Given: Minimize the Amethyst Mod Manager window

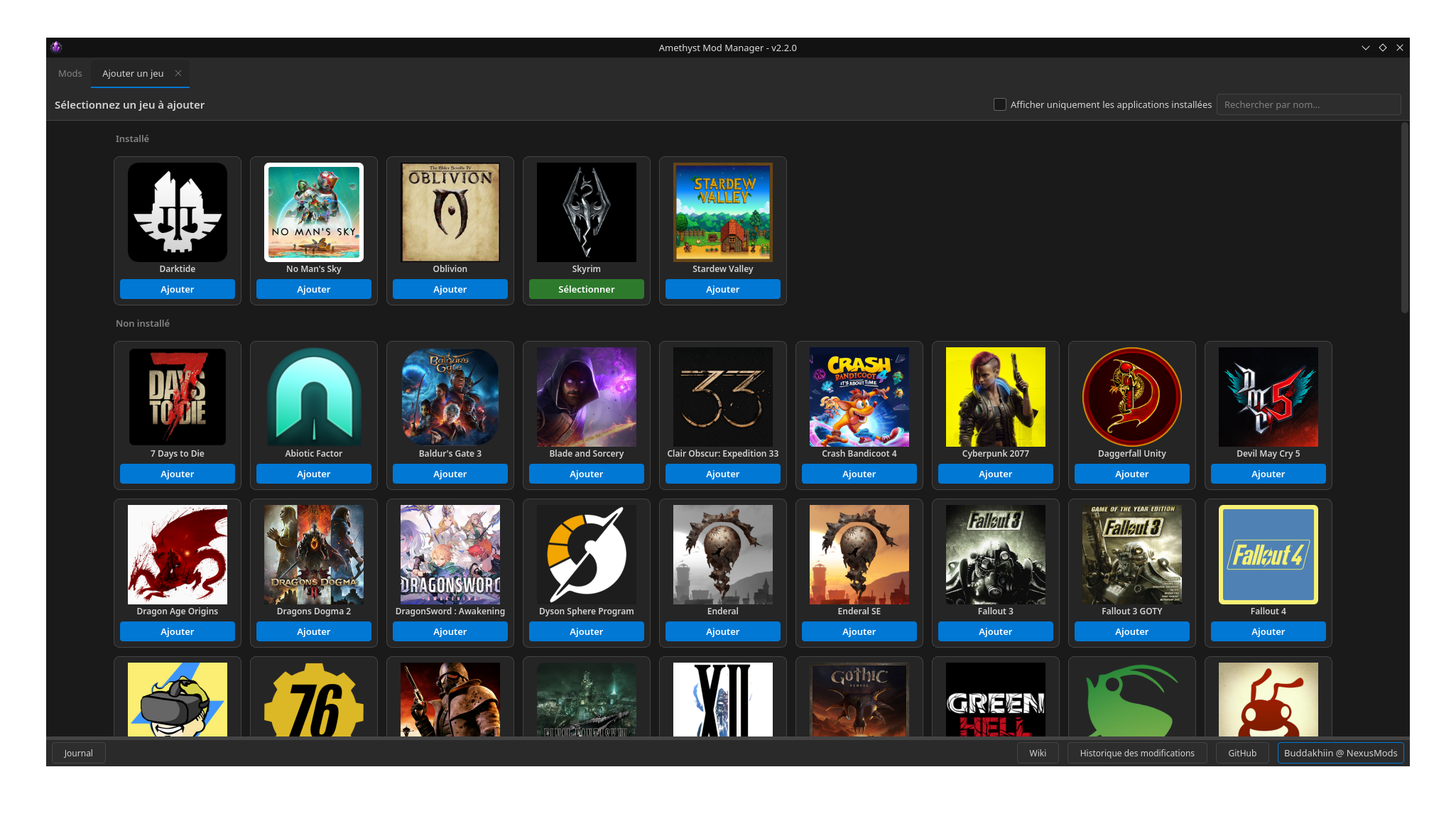Looking at the screenshot, I should [x=1365, y=48].
